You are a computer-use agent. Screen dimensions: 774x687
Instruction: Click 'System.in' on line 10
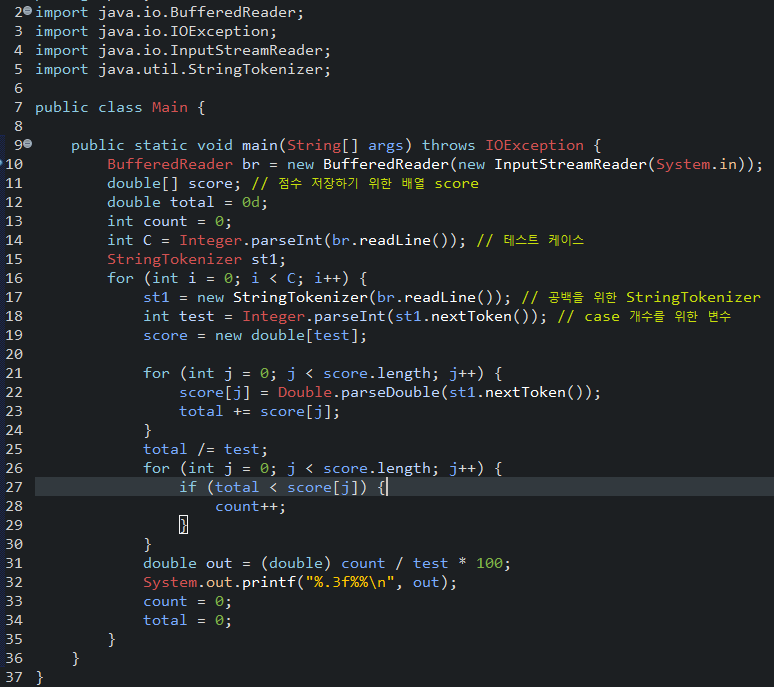tap(696, 164)
